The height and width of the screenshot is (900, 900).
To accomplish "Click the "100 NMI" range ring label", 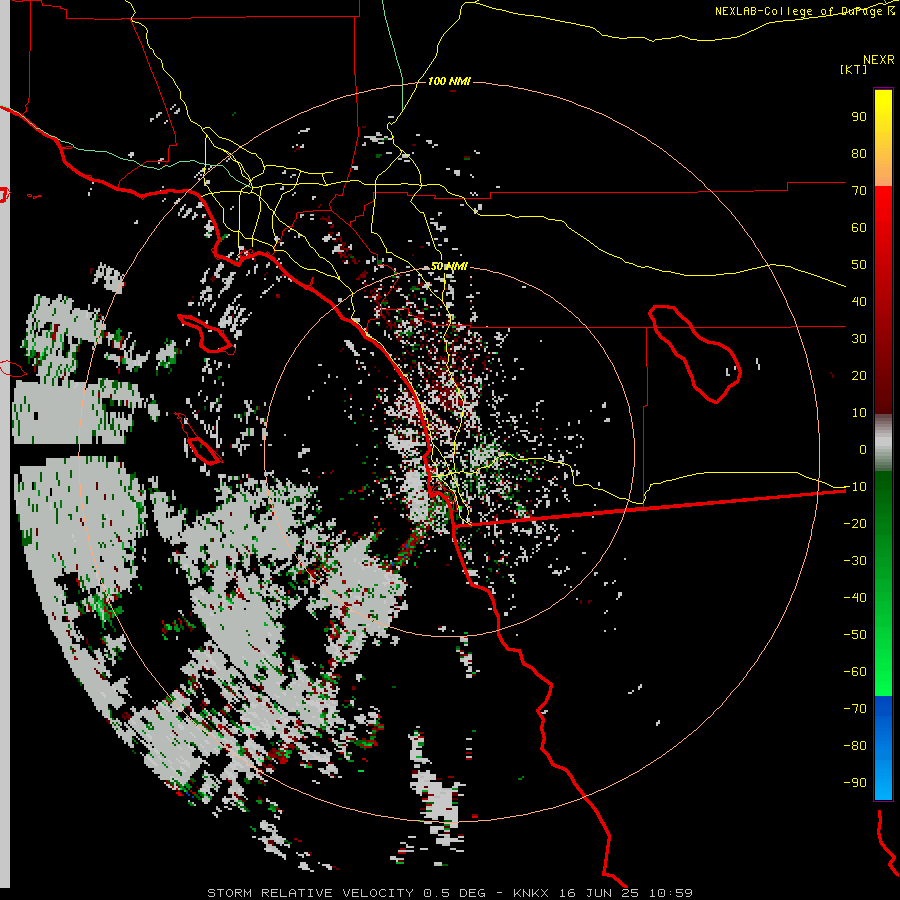I will click(449, 82).
